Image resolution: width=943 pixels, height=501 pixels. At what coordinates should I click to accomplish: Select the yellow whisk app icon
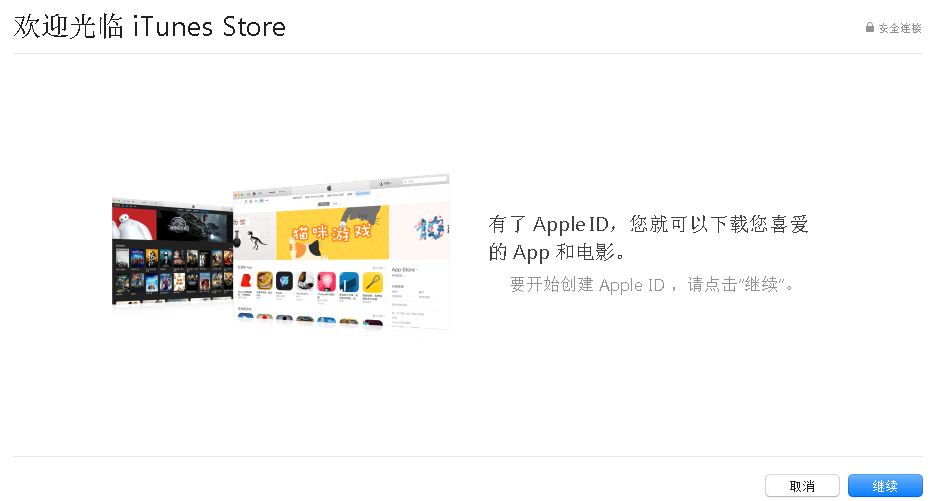373,281
